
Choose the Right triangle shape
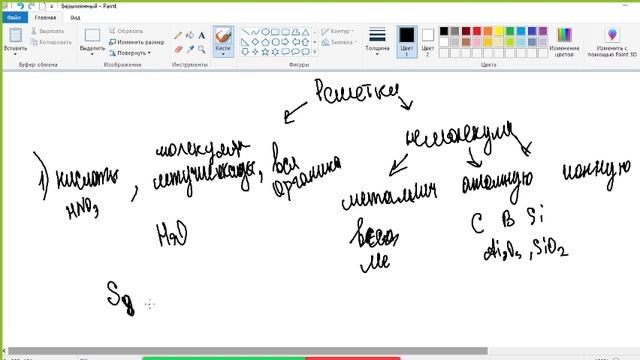[245, 42]
